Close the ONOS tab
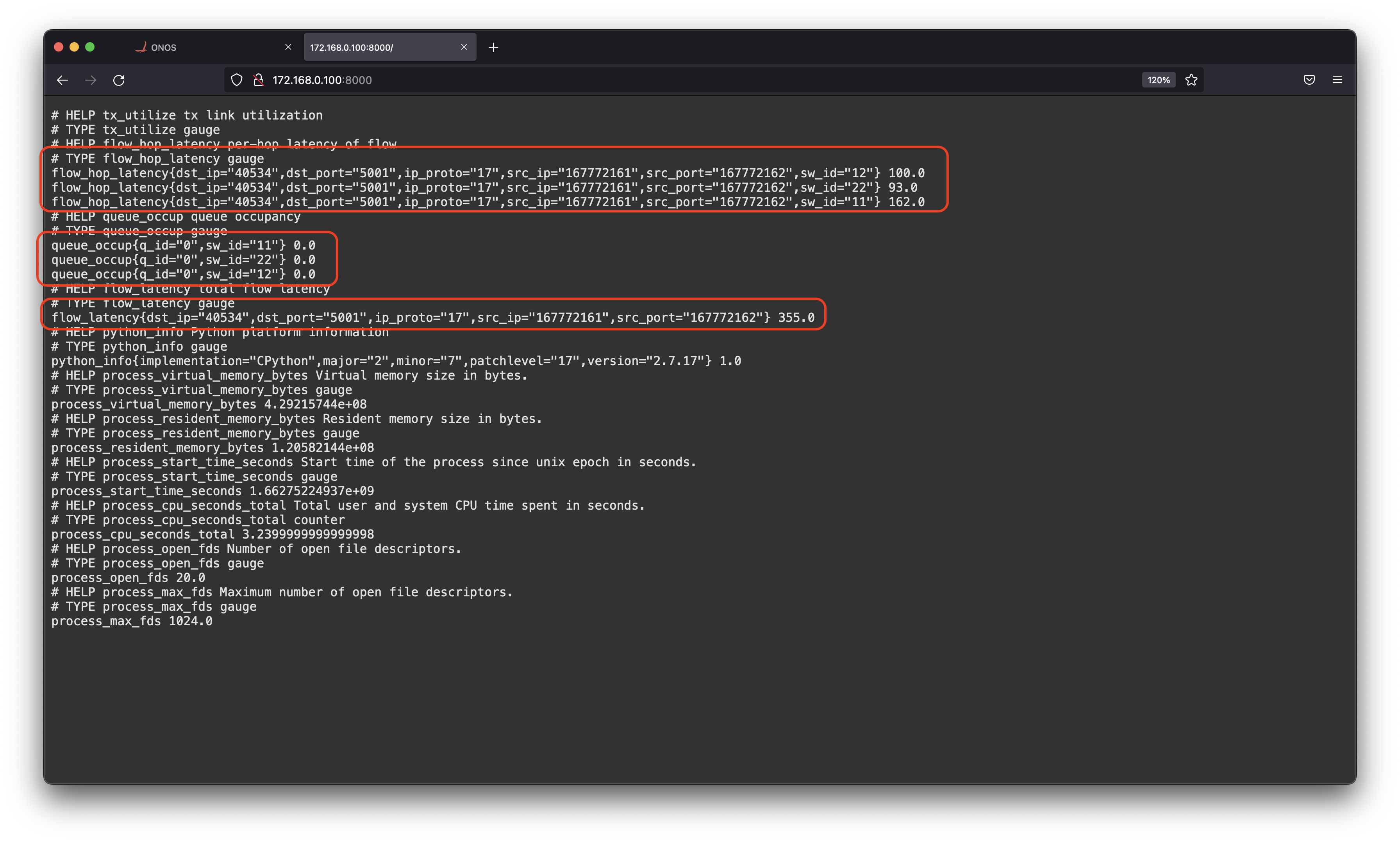Screen dimensions: 1400x842 (x=288, y=47)
